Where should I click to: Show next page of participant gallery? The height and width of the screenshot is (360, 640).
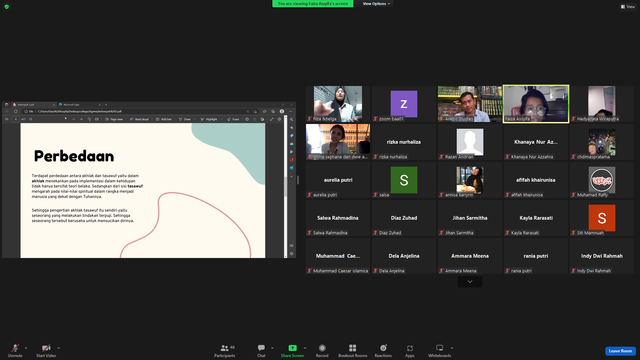[x=470, y=282]
